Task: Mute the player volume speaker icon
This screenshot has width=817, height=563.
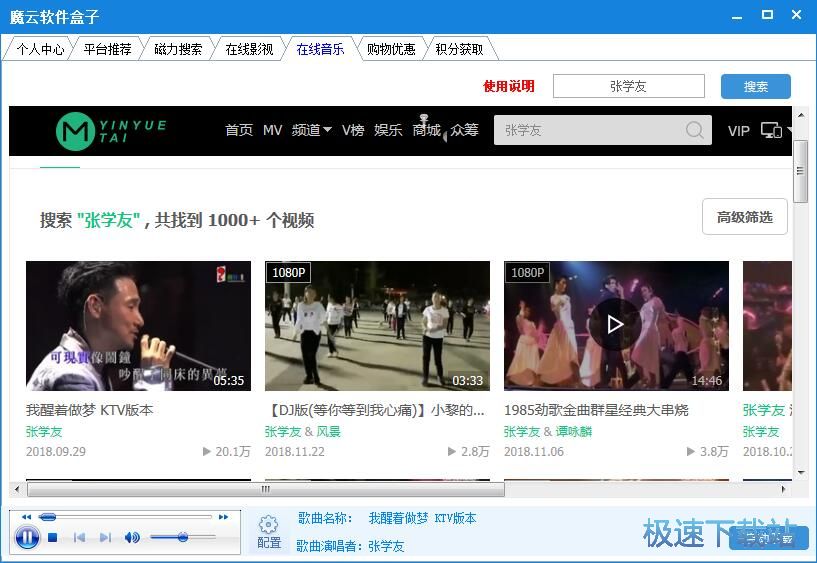Action: (132, 537)
